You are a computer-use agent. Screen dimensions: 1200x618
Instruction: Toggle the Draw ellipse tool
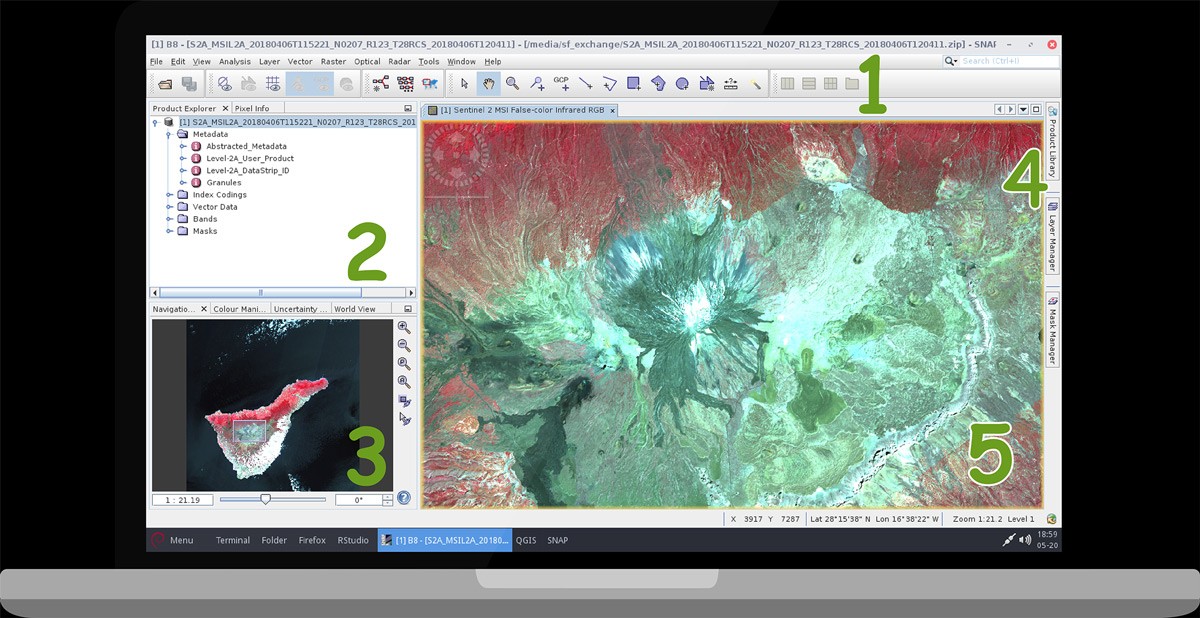tap(682, 84)
